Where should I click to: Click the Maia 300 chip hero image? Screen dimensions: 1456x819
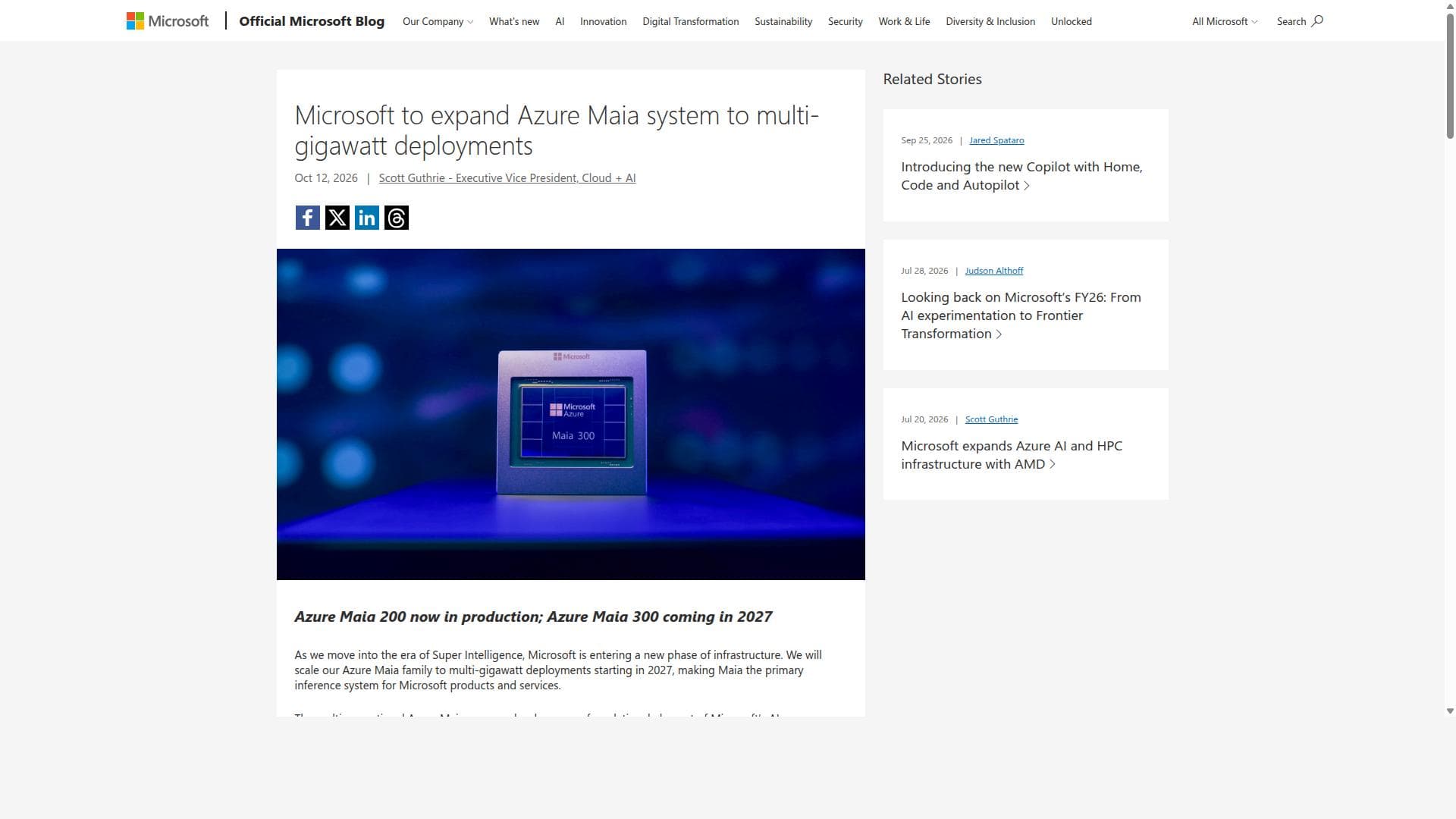tap(570, 414)
